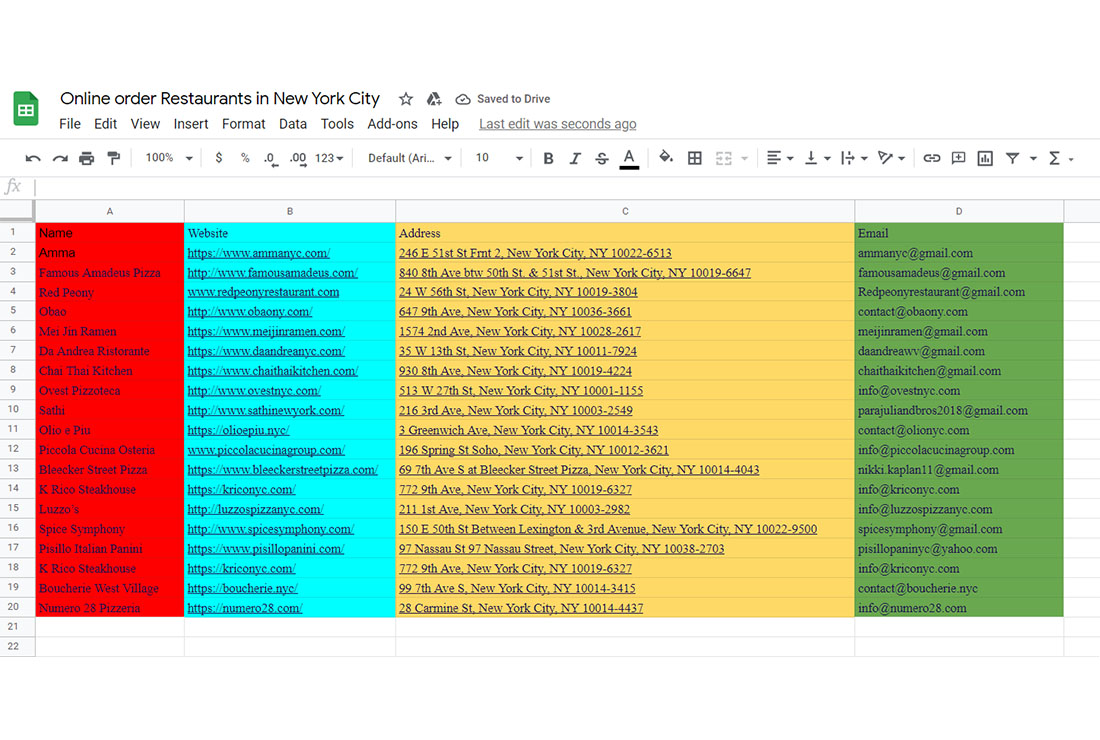Insert a chart
The image size is (1100, 740).
coord(985,159)
